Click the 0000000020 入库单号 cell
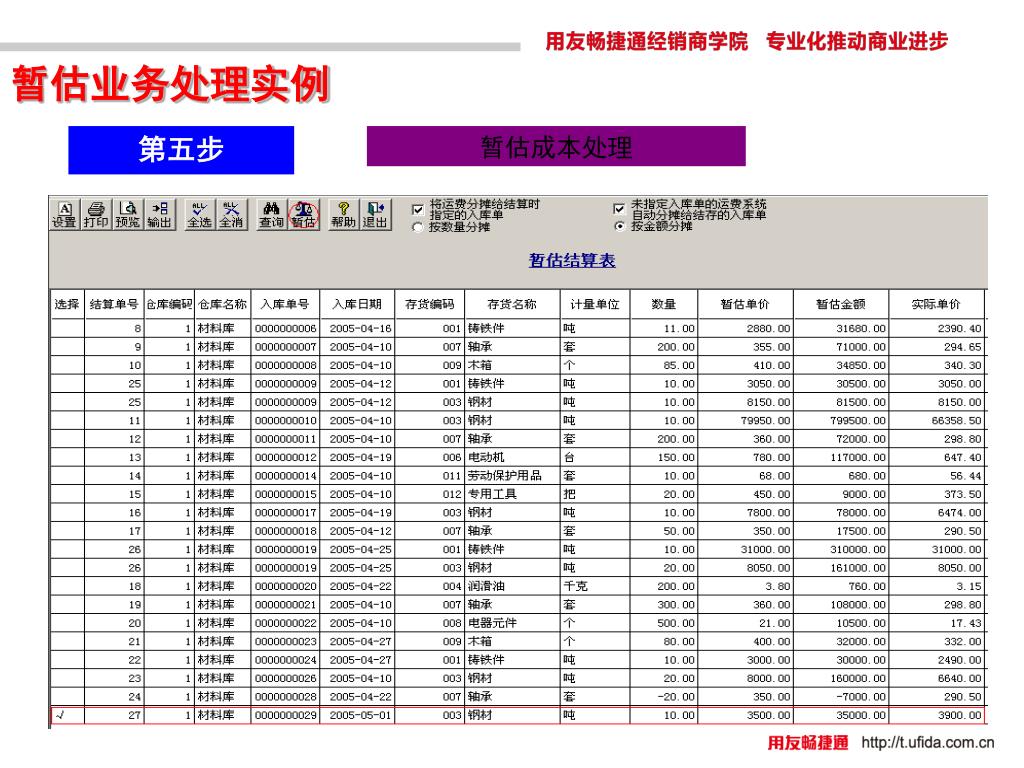Screen dimensions: 1024x768 (285, 586)
